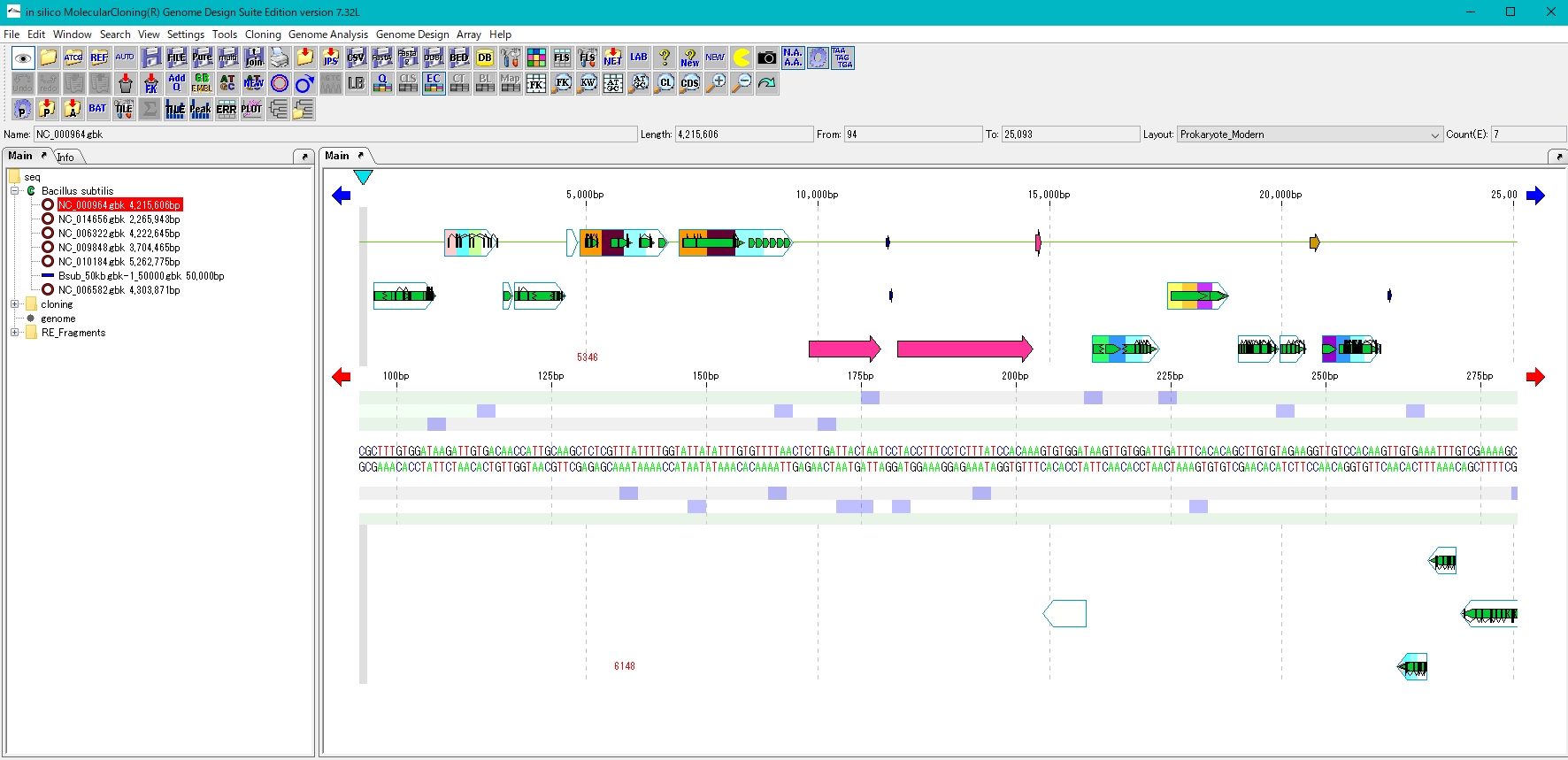Open the yellow DB database icon

click(484, 58)
